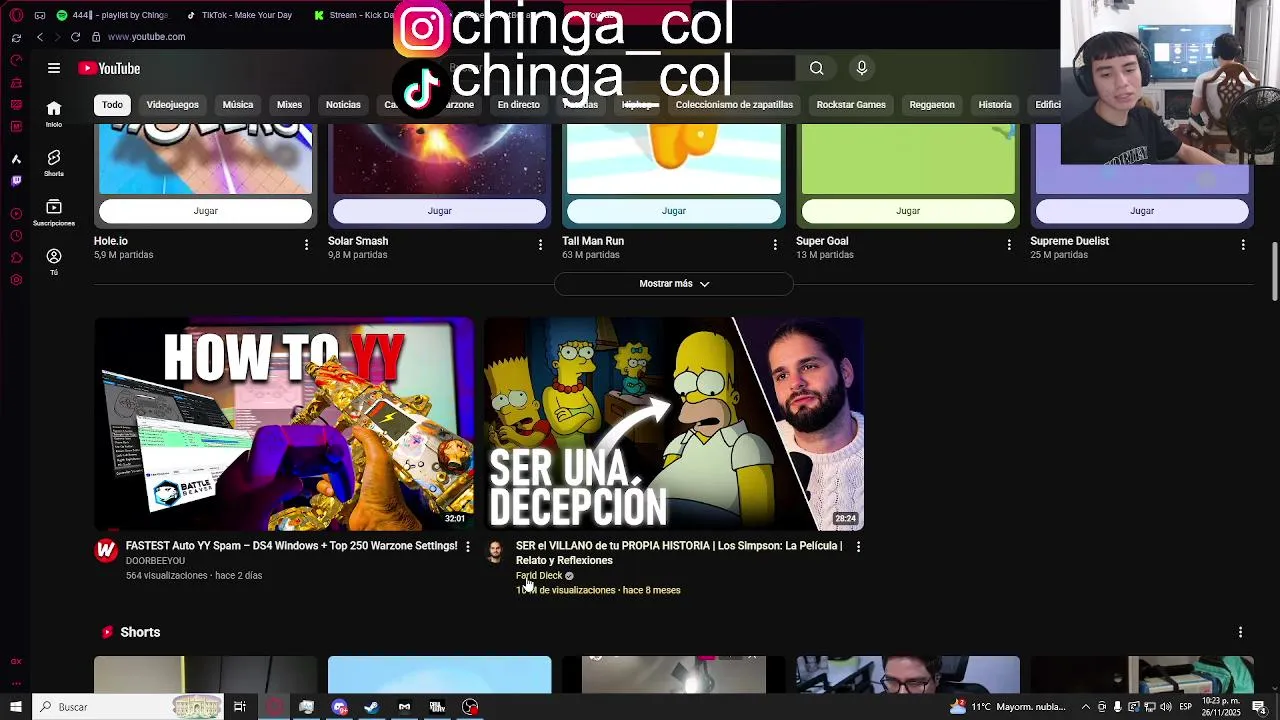Reload the page in the browser

click(75, 37)
